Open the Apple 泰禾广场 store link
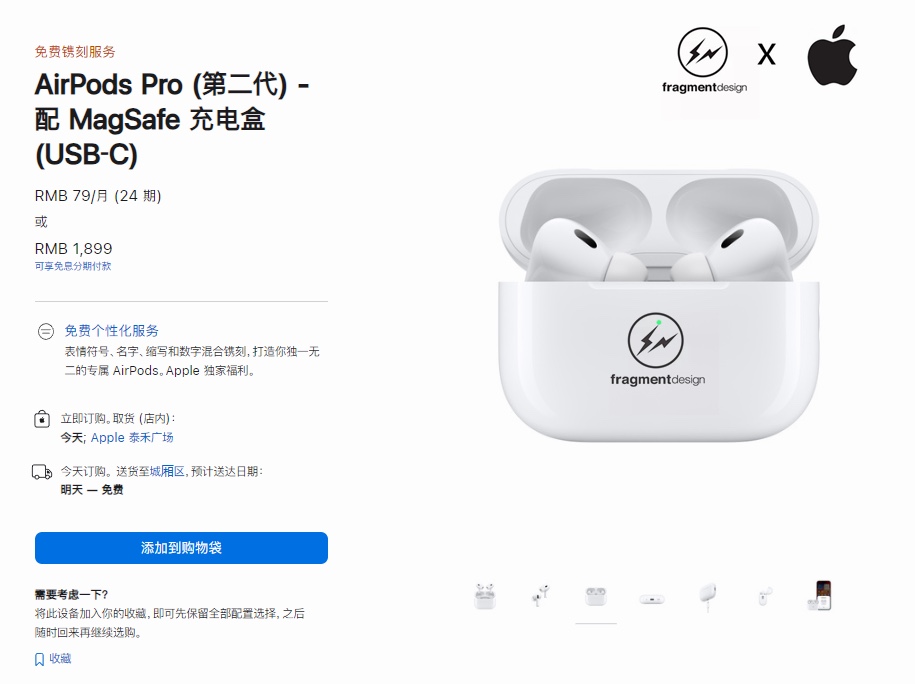 132,437
